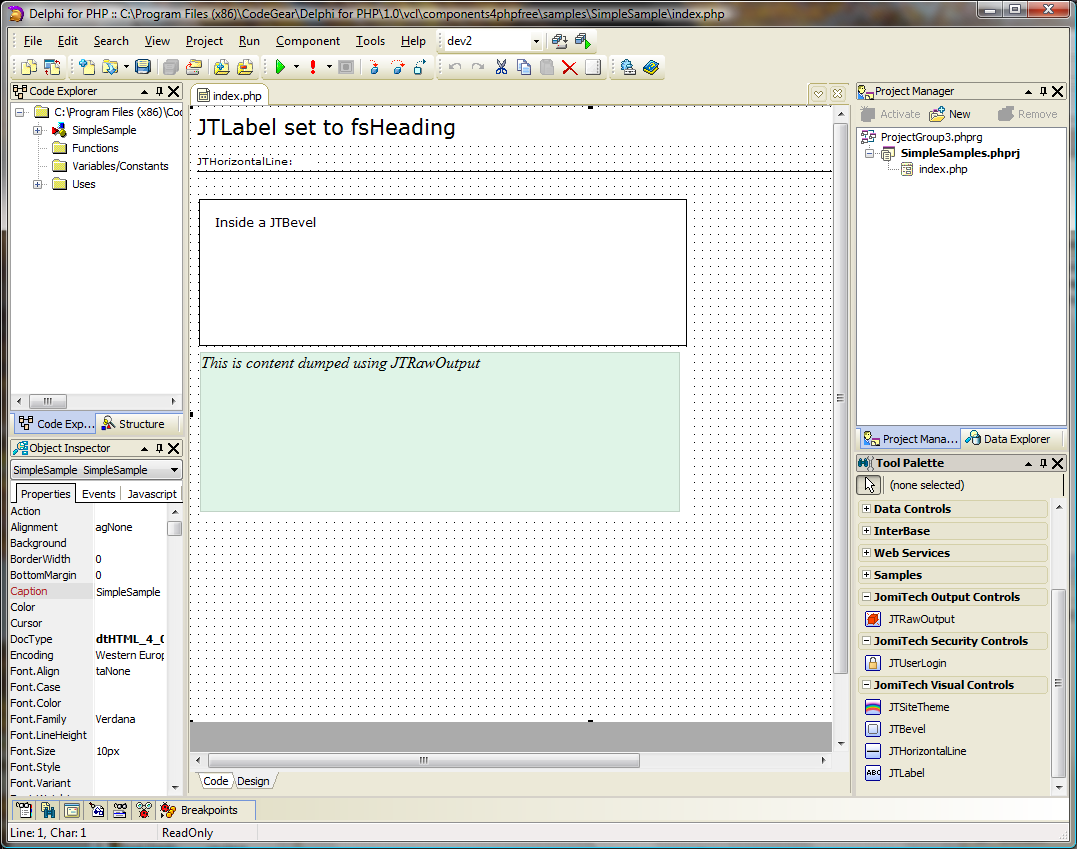The image size is (1077, 849).
Task: Switch to the Structure tab
Action: [134, 424]
